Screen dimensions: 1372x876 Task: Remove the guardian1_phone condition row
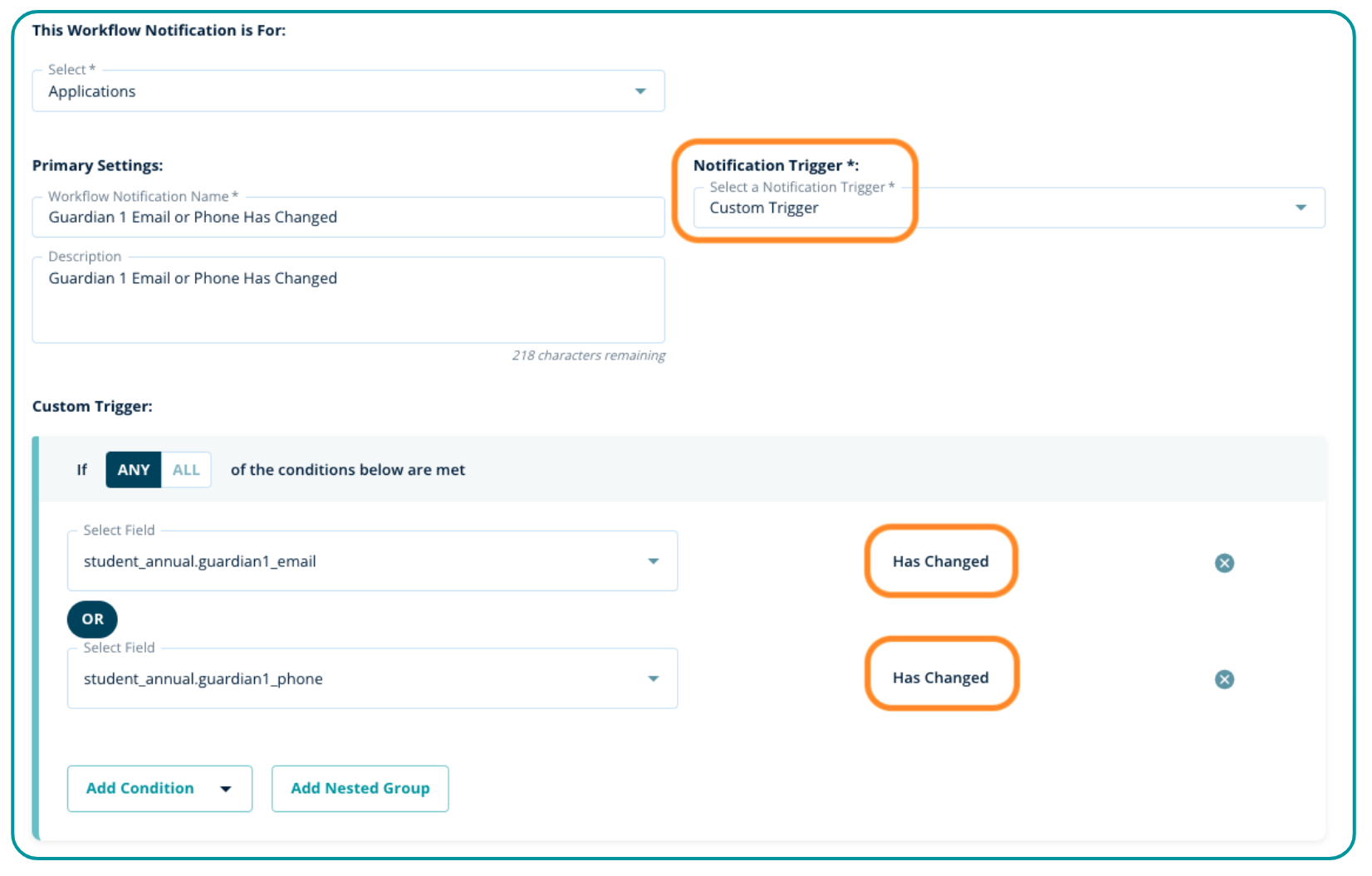click(1224, 679)
